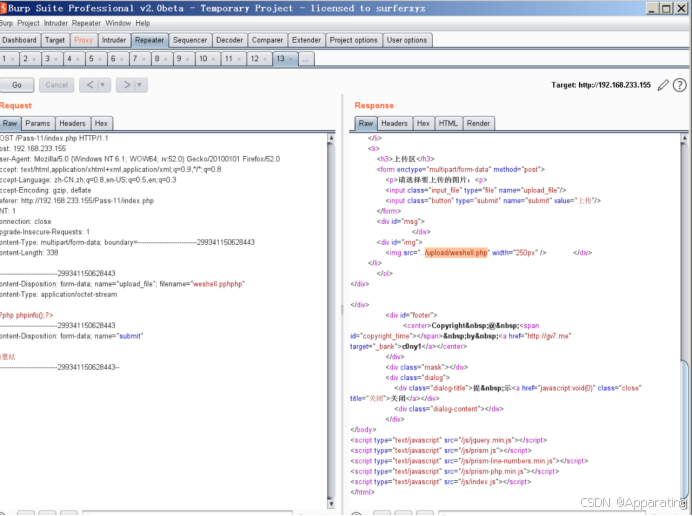Switch to the Proxy tab
The image size is (692, 516).
tap(83, 40)
